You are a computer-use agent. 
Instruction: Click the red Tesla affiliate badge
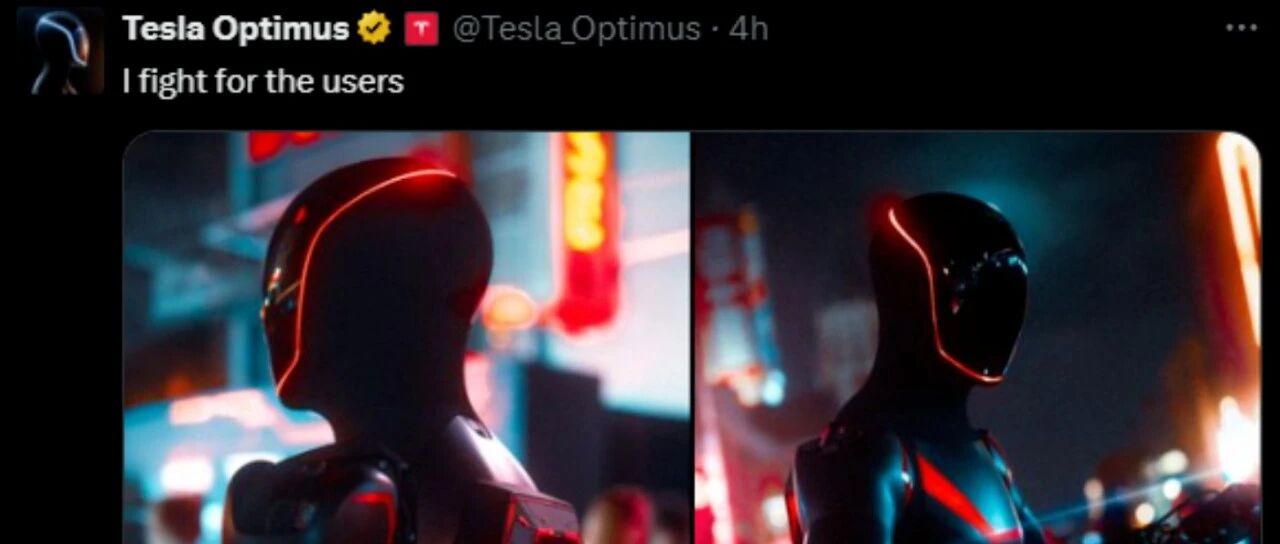click(x=421, y=30)
